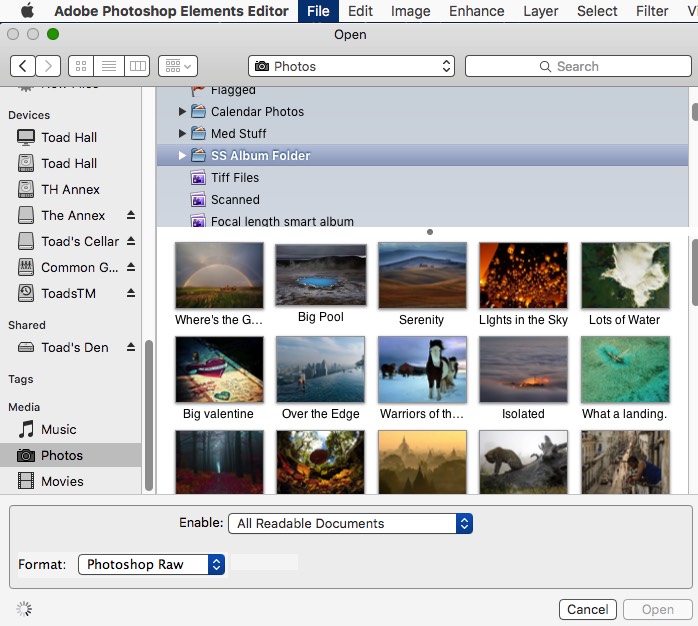Eject The Annex drive
The image size is (698, 626).
click(131, 216)
